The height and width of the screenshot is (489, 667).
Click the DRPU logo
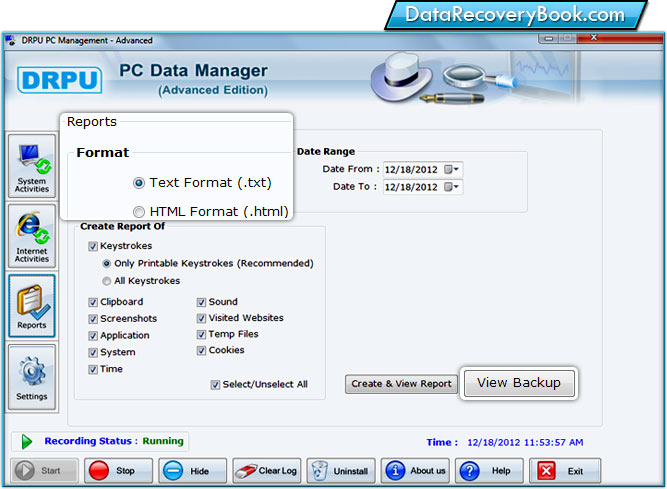click(x=60, y=80)
